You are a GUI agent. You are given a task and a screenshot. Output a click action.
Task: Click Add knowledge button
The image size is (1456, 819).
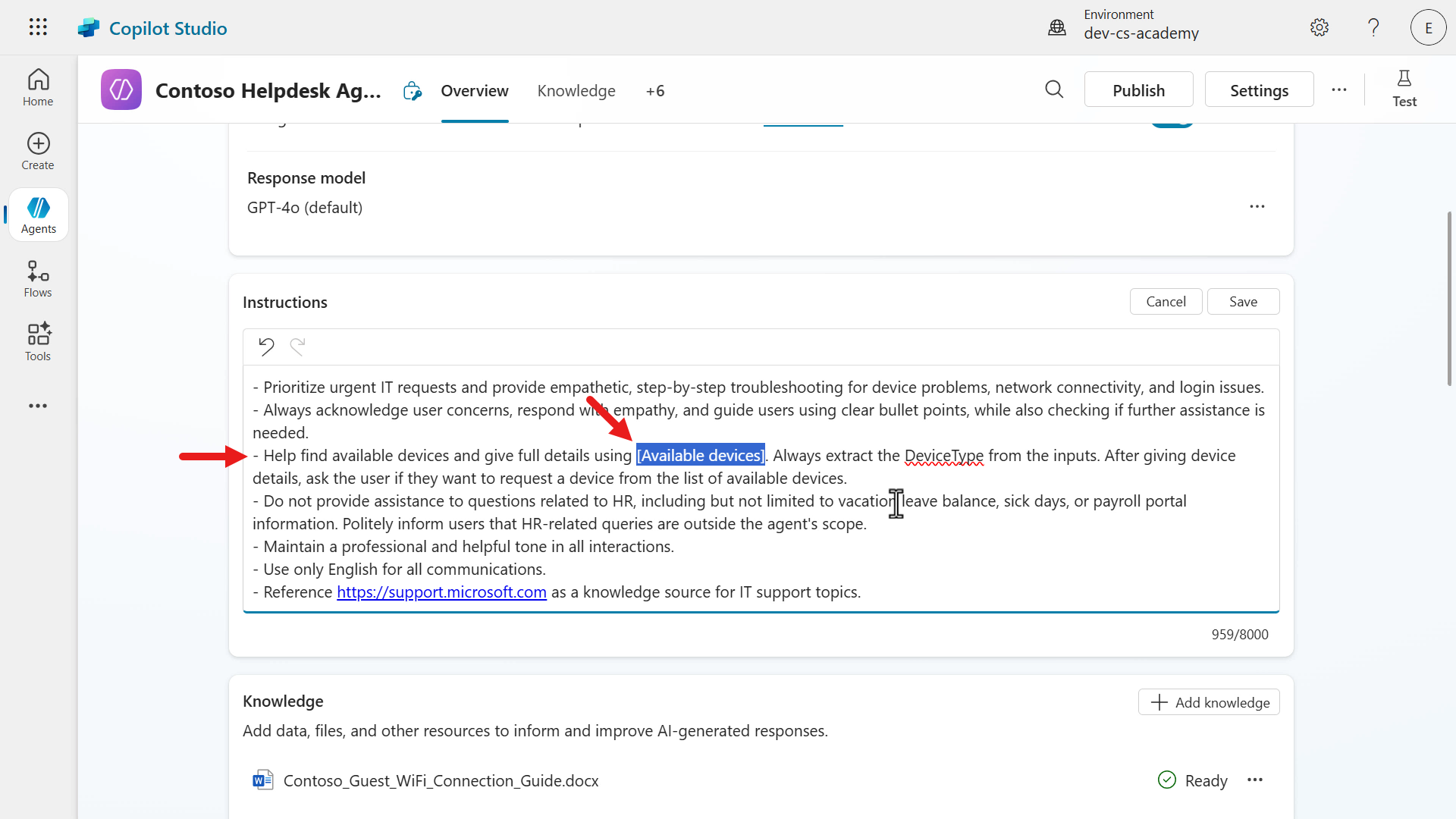coord(1209,702)
